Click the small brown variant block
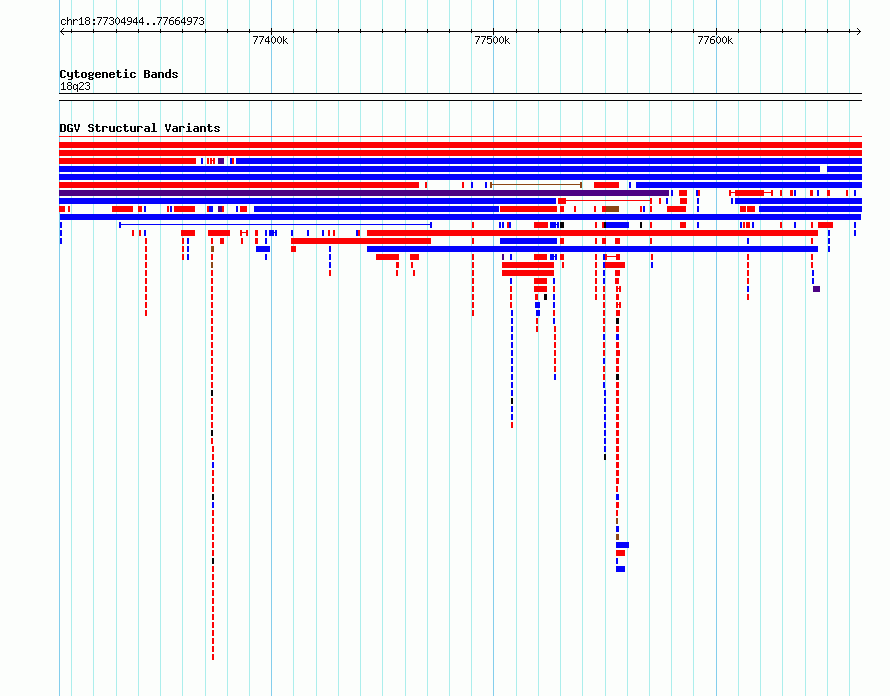 (x=612, y=209)
